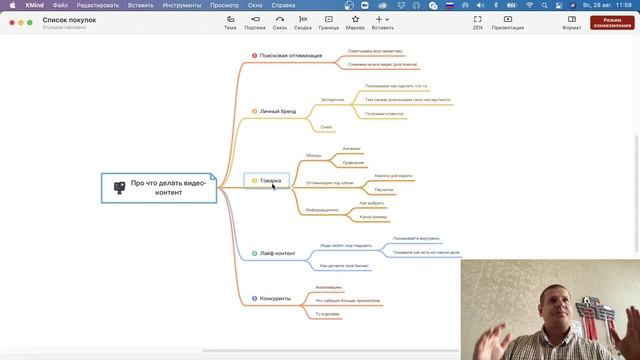Open the Инструменты menu

182,5
